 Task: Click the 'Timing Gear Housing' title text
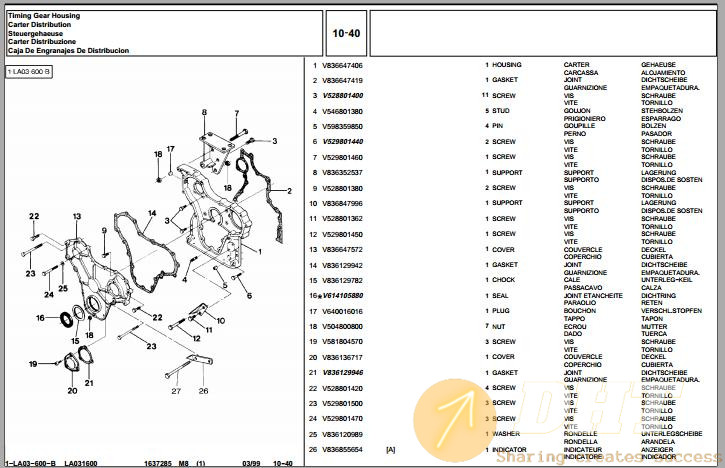point(44,16)
